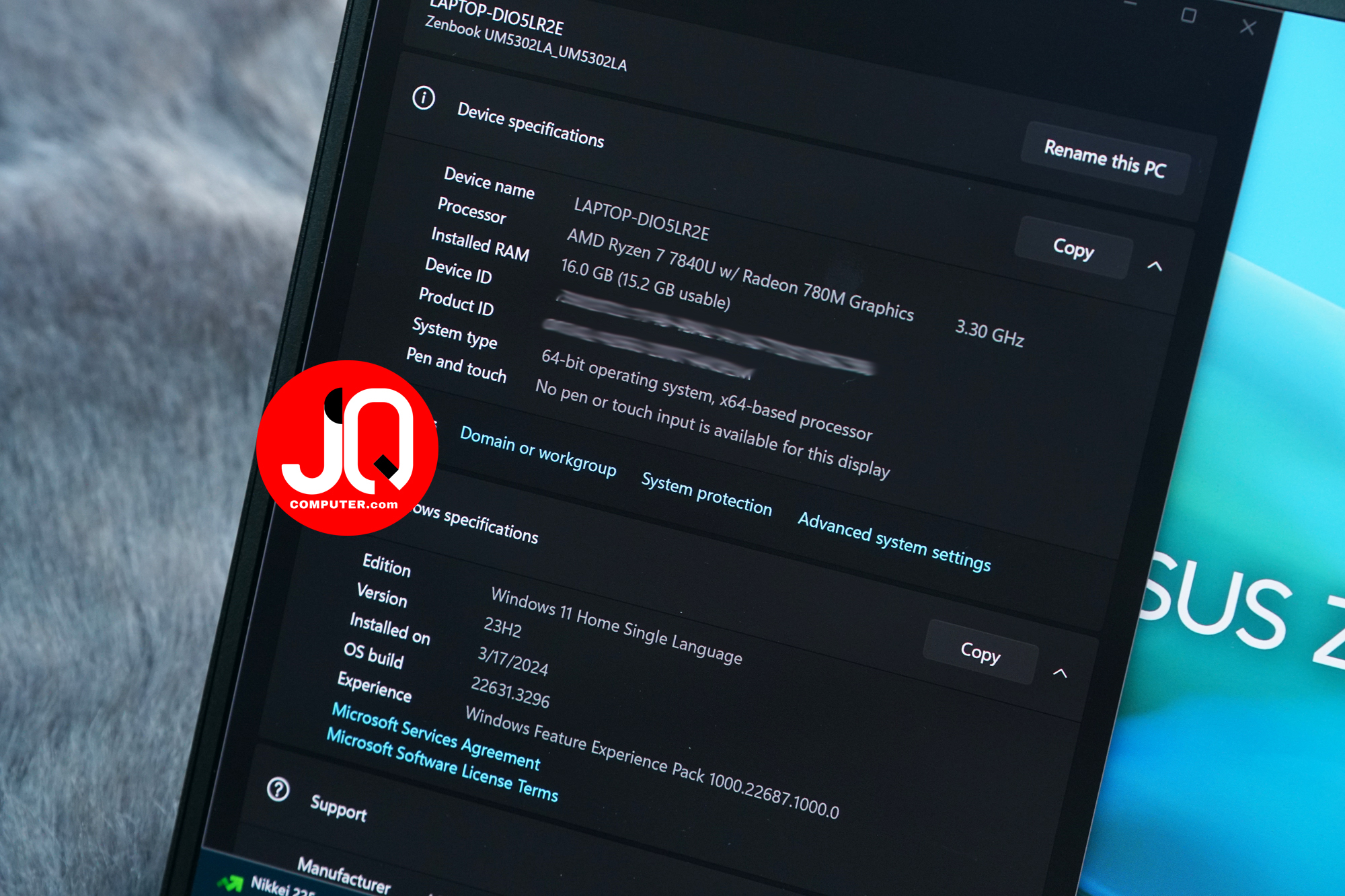The height and width of the screenshot is (896, 1345).
Task: Click the Installed RAM label
Action: click(x=480, y=244)
